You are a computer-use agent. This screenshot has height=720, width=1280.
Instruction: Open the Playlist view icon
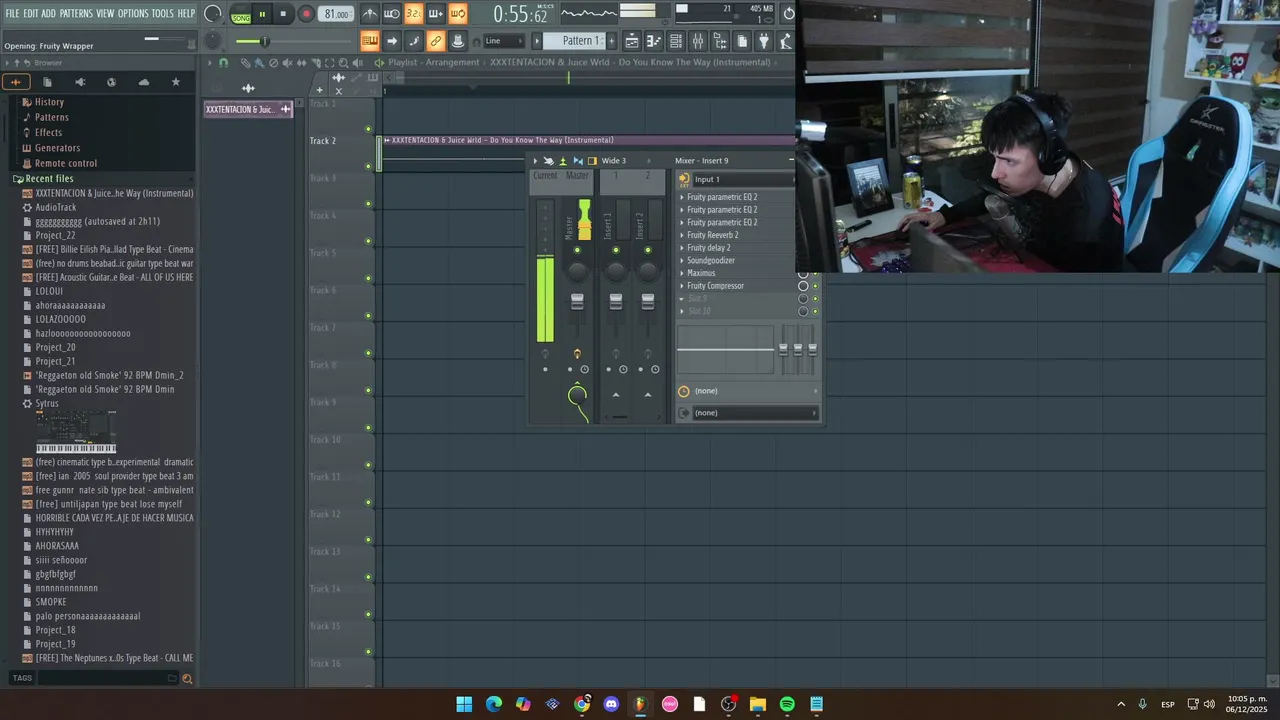pyautogui.click(x=632, y=41)
